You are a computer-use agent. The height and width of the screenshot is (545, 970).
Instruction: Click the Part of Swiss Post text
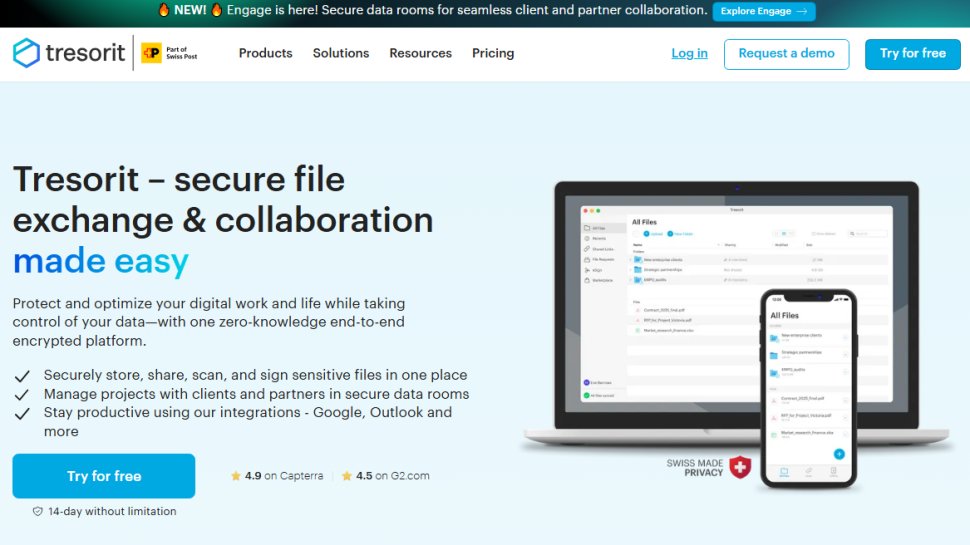coord(181,53)
